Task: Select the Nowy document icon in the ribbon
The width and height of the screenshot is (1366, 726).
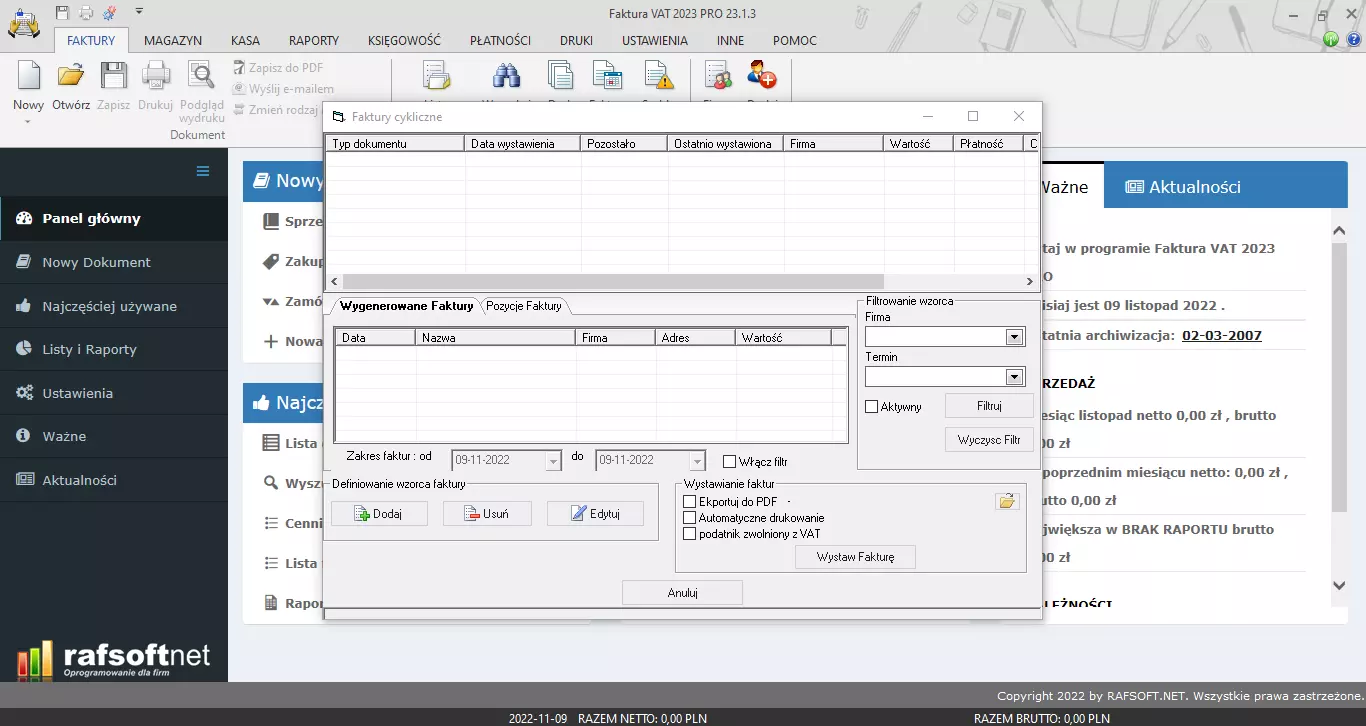Action: point(27,75)
